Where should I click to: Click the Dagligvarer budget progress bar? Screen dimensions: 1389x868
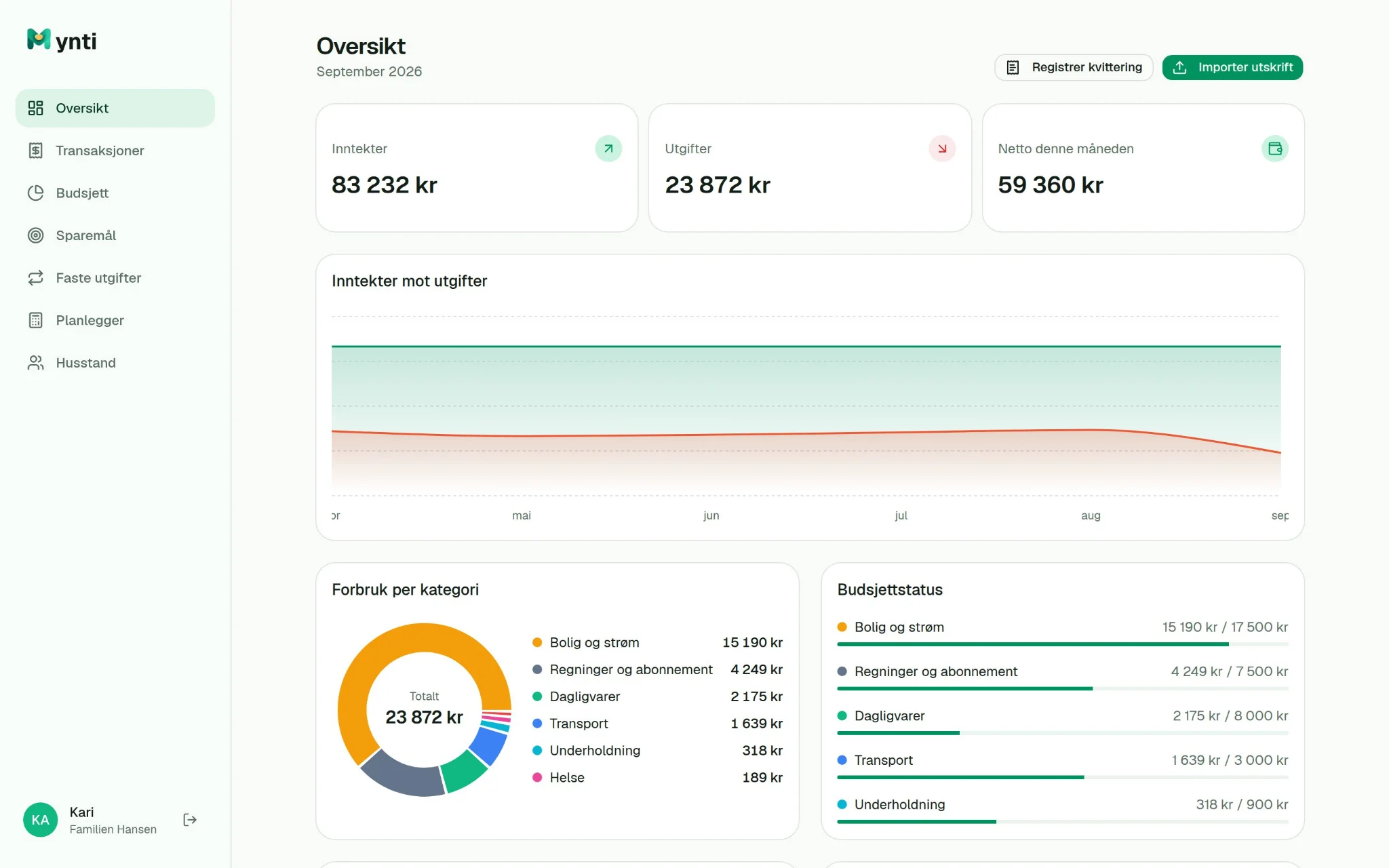tap(1063, 733)
